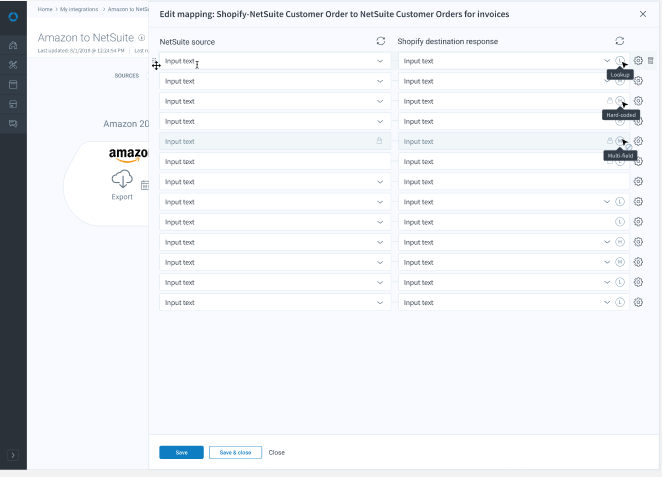Expand dropdown of last NetSuite source field
Screen dimensions: 662x477
pyautogui.click(x=379, y=302)
